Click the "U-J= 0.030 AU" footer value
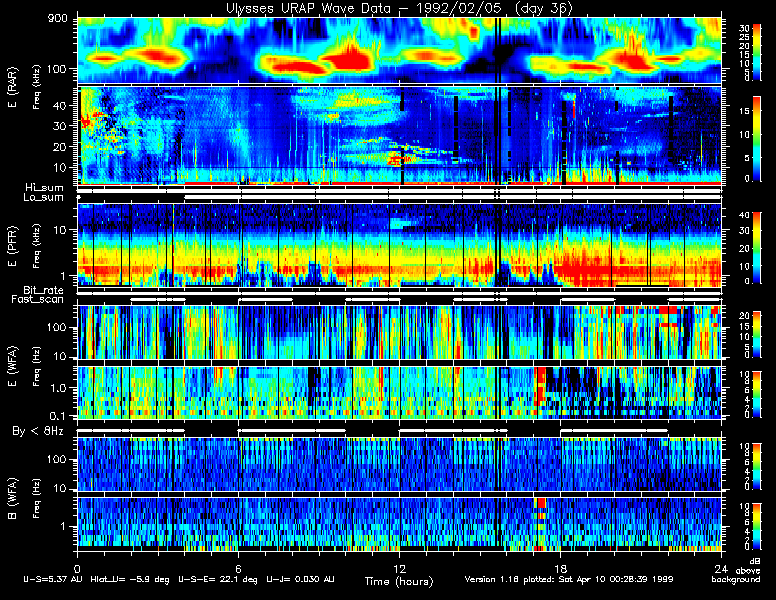 (300, 579)
